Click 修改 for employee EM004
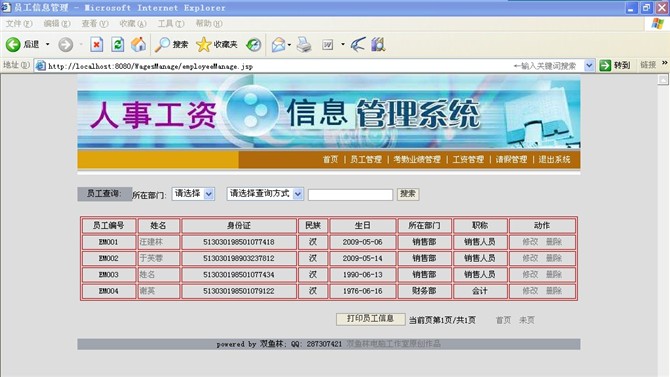Viewport: 670px width, 377px height. (x=530, y=291)
